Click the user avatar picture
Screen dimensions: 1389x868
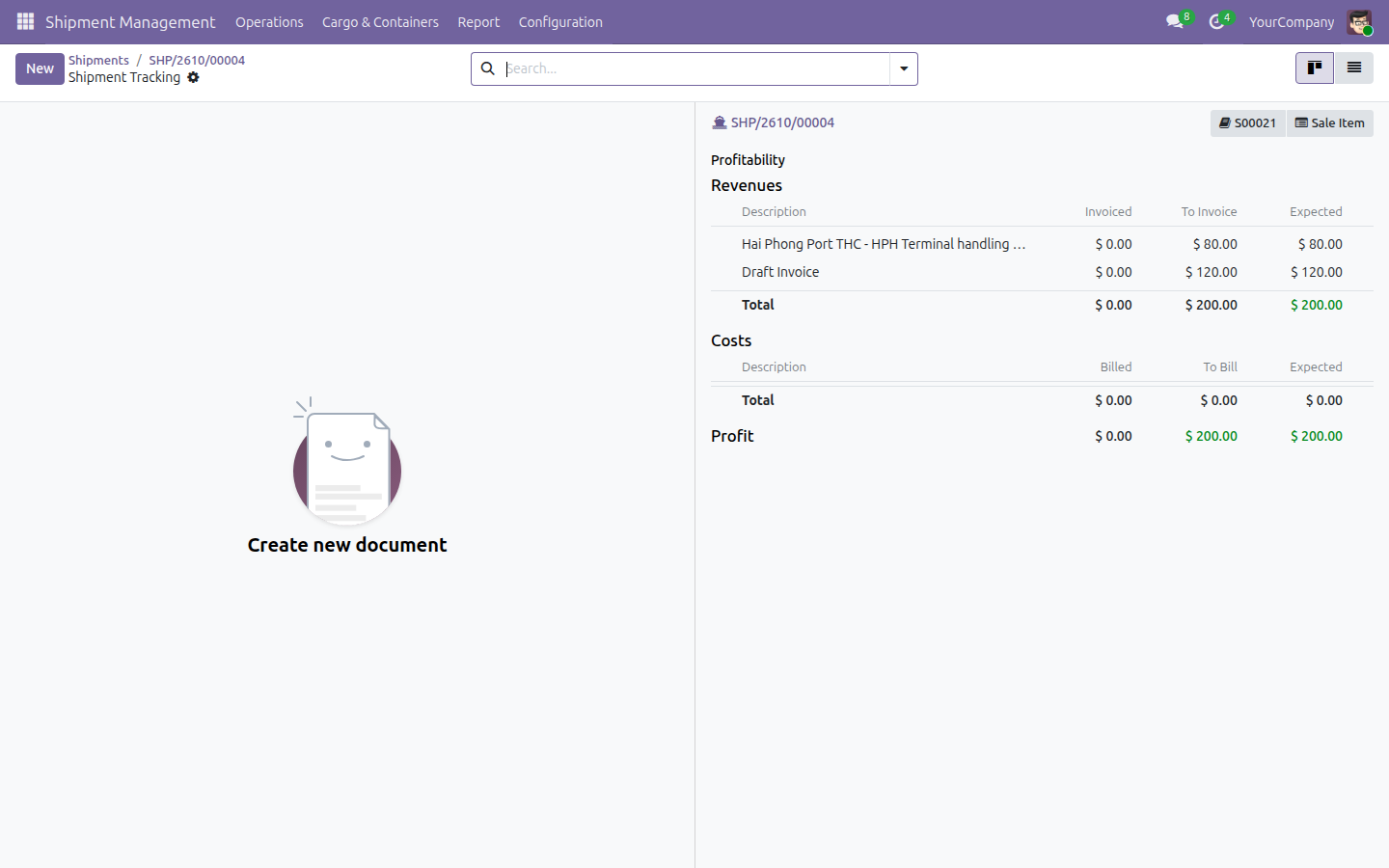tap(1359, 21)
